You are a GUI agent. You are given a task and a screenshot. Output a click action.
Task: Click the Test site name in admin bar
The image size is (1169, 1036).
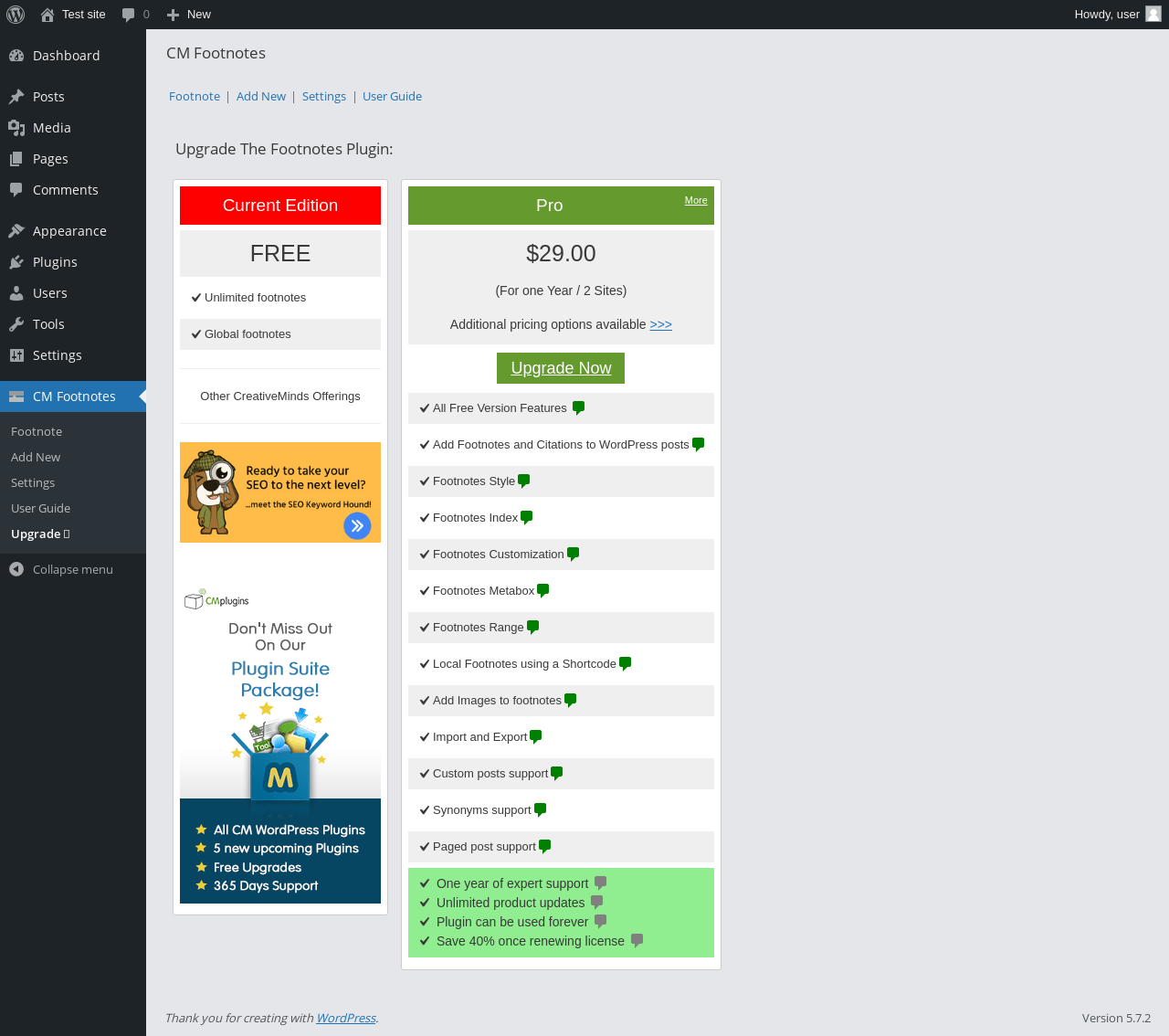click(x=84, y=15)
